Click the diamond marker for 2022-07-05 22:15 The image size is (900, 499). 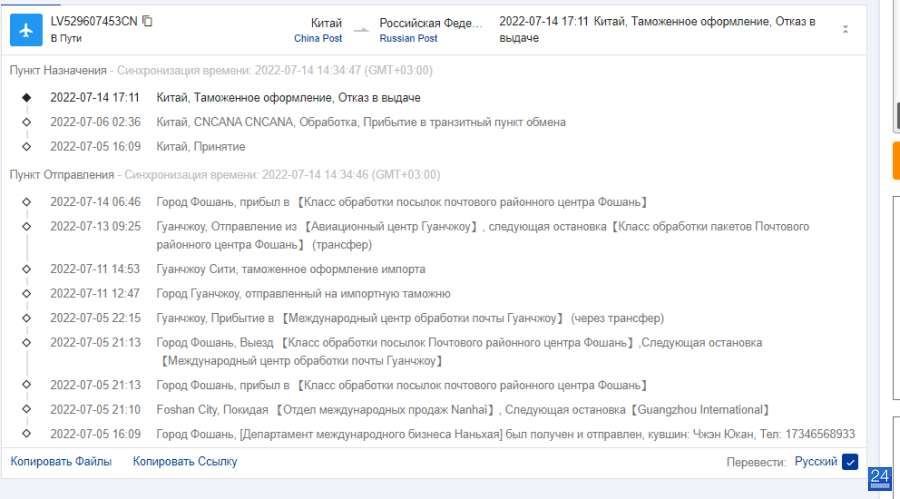pos(26,318)
